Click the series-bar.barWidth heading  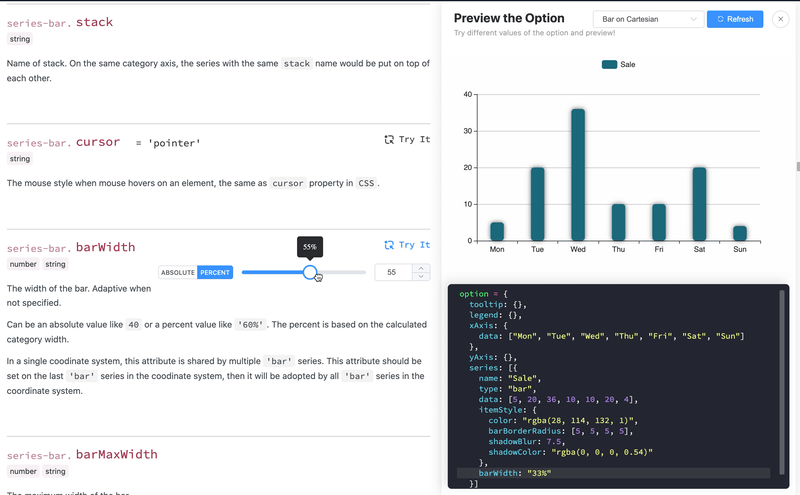pyautogui.click(x=71, y=248)
